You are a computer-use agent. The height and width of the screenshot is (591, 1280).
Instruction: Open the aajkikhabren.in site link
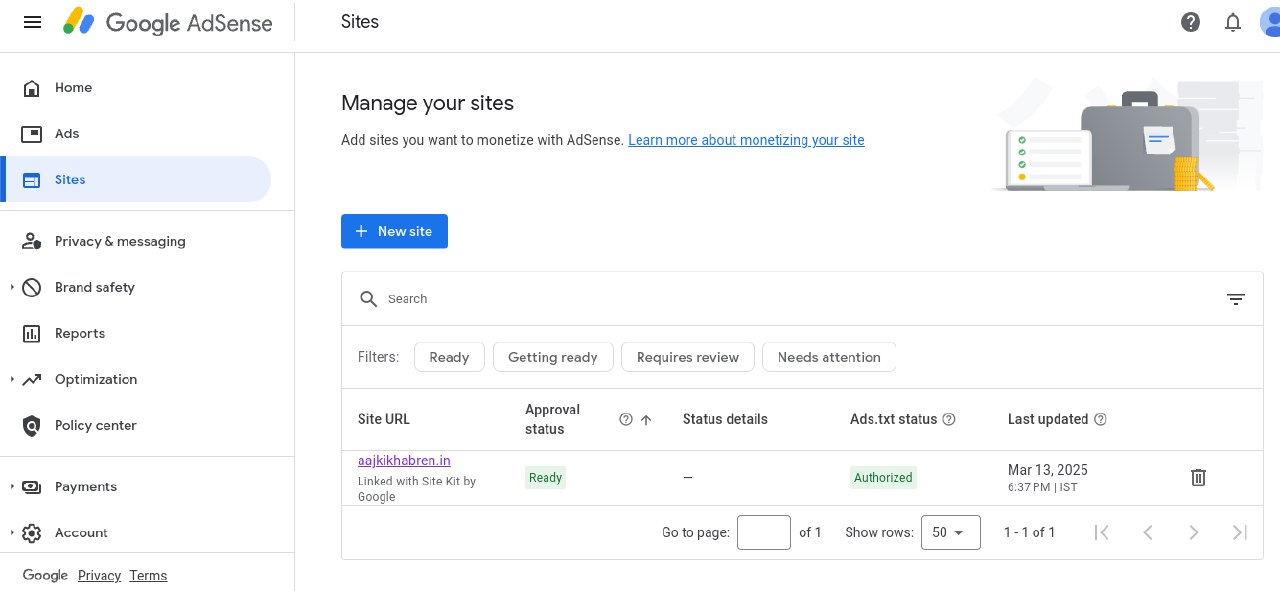point(404,461)
